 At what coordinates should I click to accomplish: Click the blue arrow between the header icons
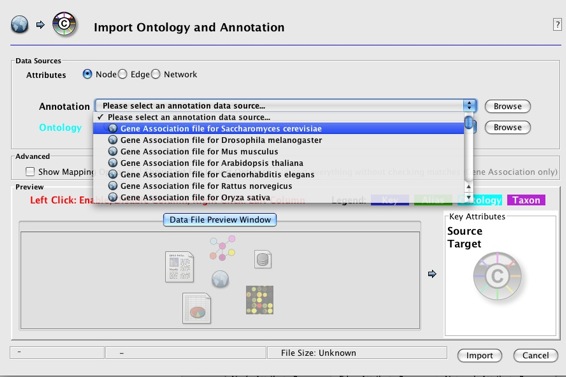point(40,25)
